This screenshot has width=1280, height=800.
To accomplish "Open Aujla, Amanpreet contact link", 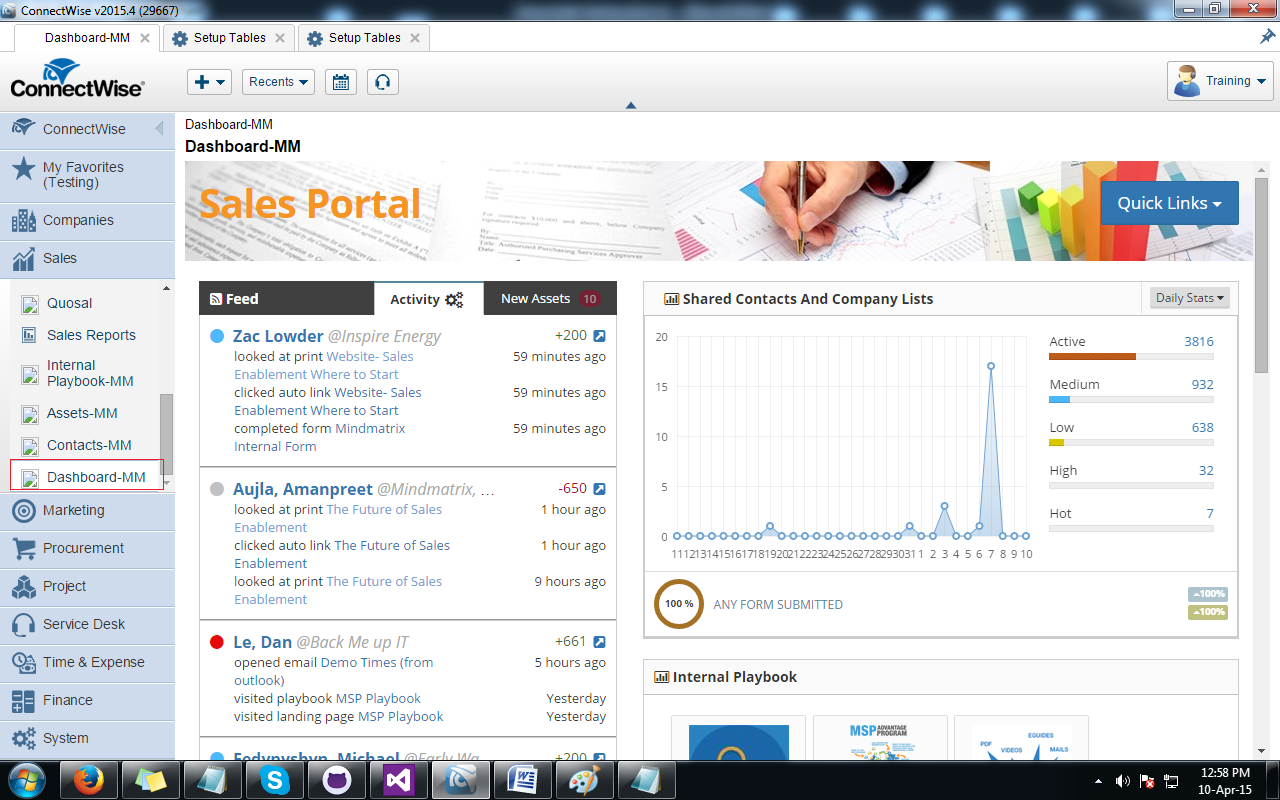I will [x=302, y=489].
